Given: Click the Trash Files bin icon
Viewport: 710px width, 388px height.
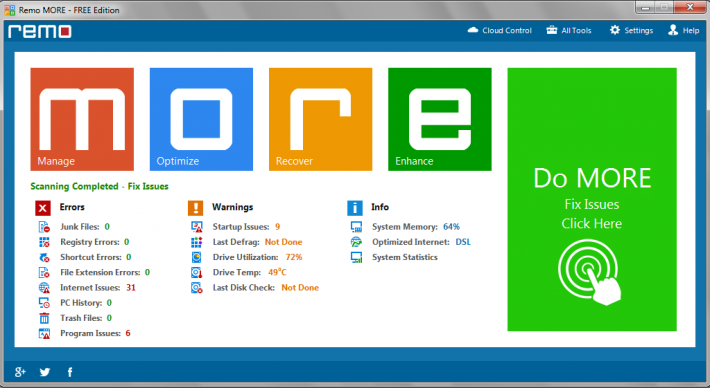Looking at the screenshot, I should (44, 318).
